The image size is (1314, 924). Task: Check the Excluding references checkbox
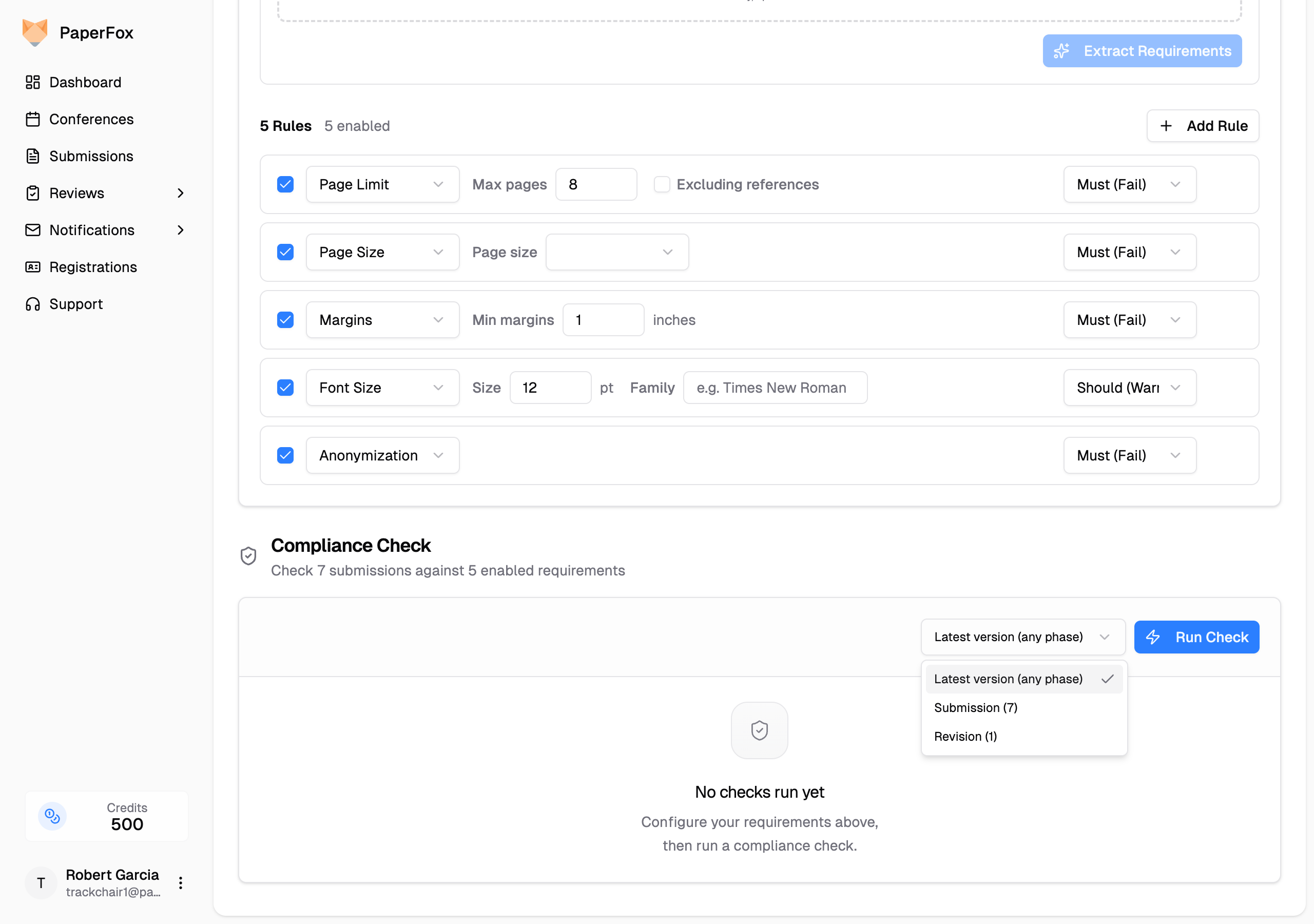click(662, 184)
